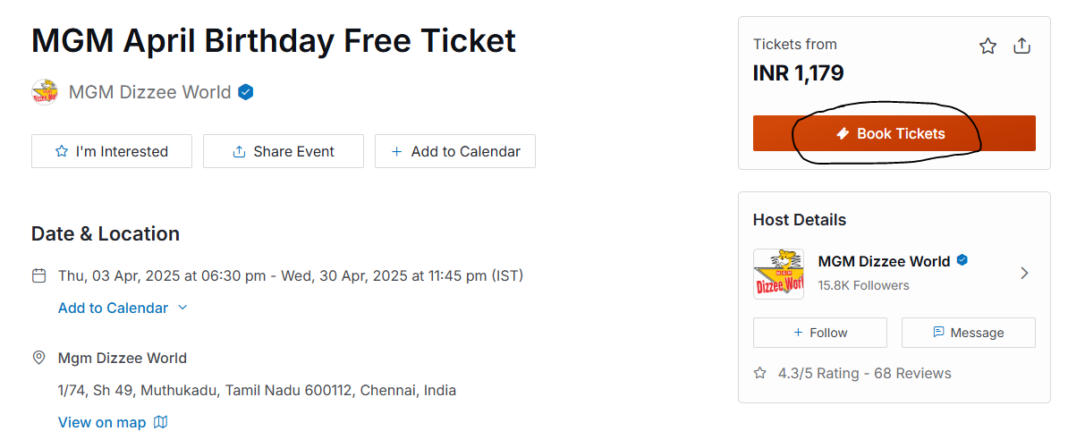Click the calendar icon beside event date
This screenshot has height=448, width=1068.
point(39,275)
